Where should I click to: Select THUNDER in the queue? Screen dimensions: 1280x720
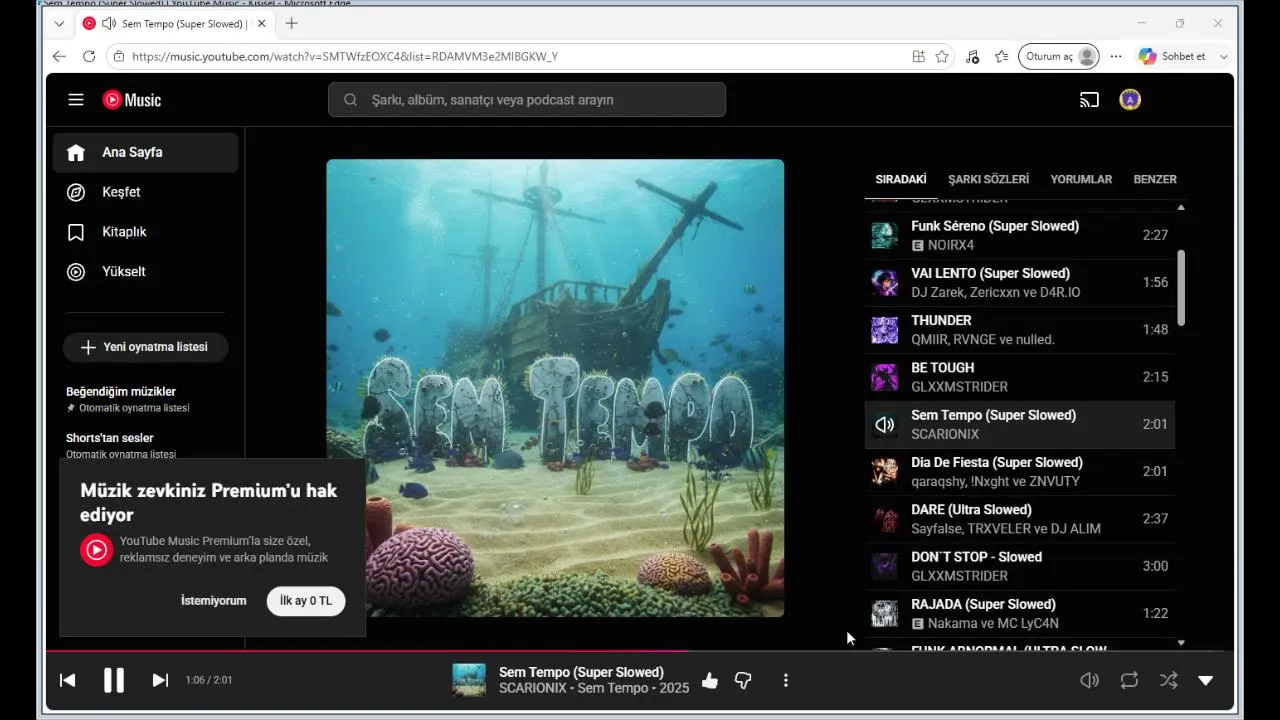(x=1019, y=330)
